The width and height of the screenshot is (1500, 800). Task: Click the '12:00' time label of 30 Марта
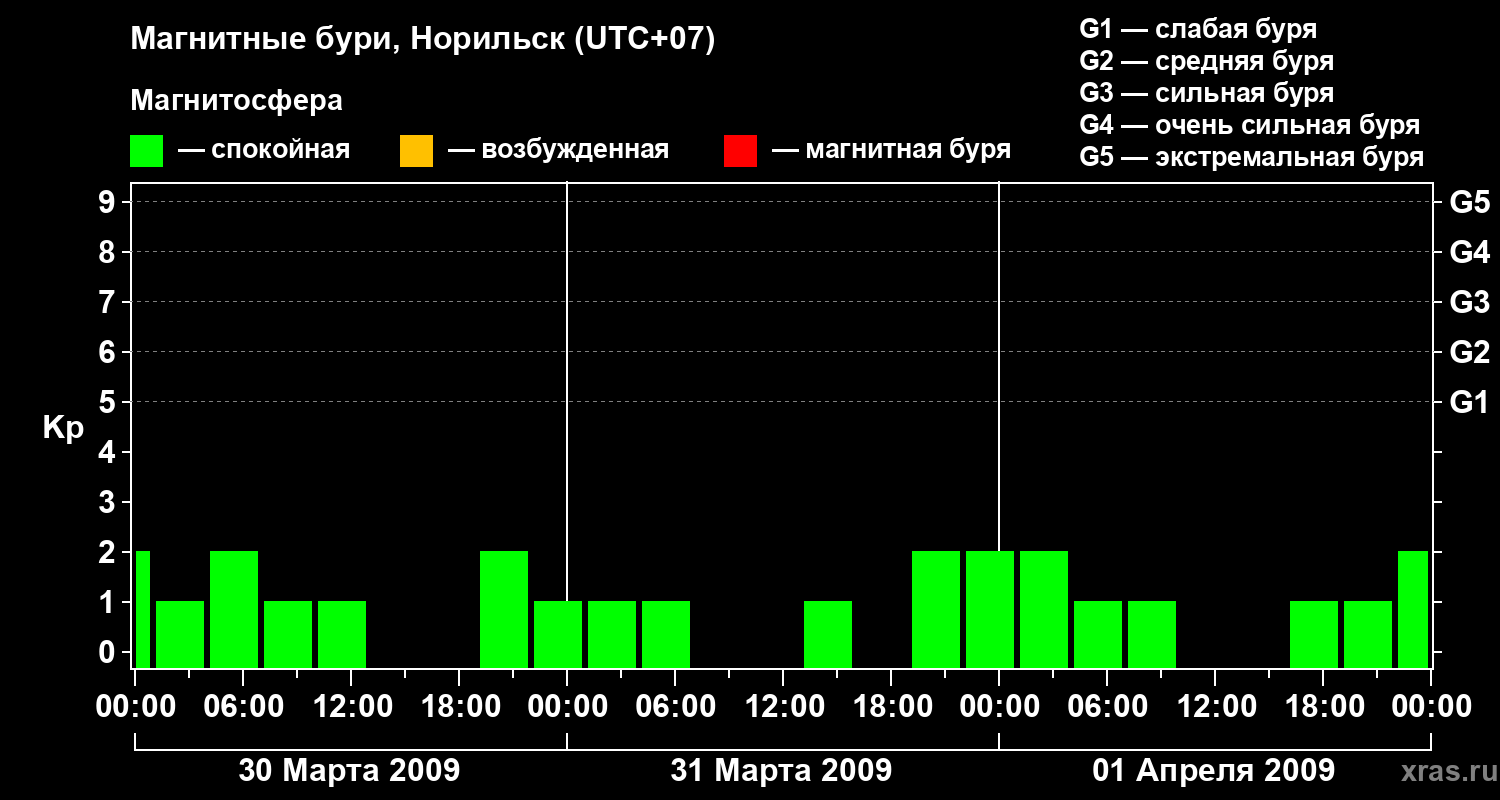tap(351, 707)
